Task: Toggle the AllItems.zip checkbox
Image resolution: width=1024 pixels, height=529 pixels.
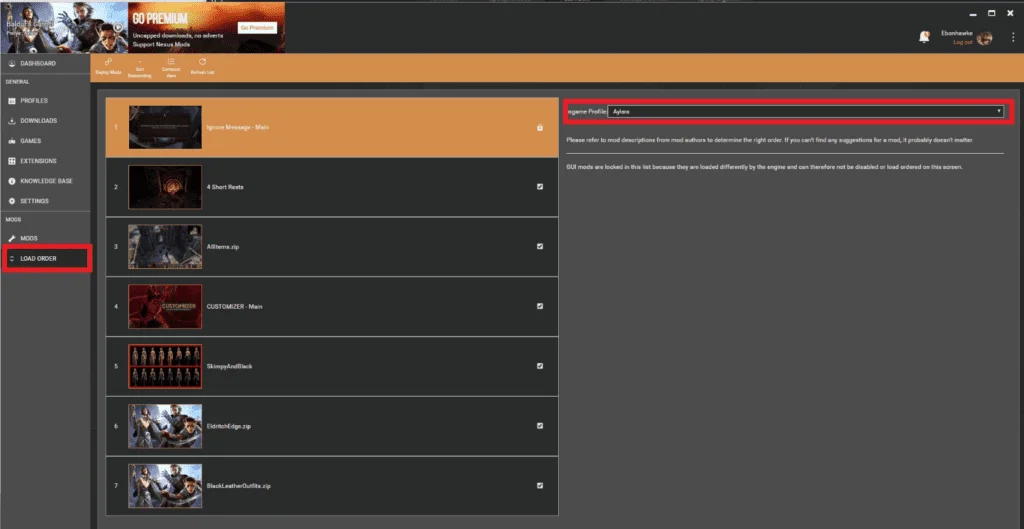Action: (x=540, y=246)
